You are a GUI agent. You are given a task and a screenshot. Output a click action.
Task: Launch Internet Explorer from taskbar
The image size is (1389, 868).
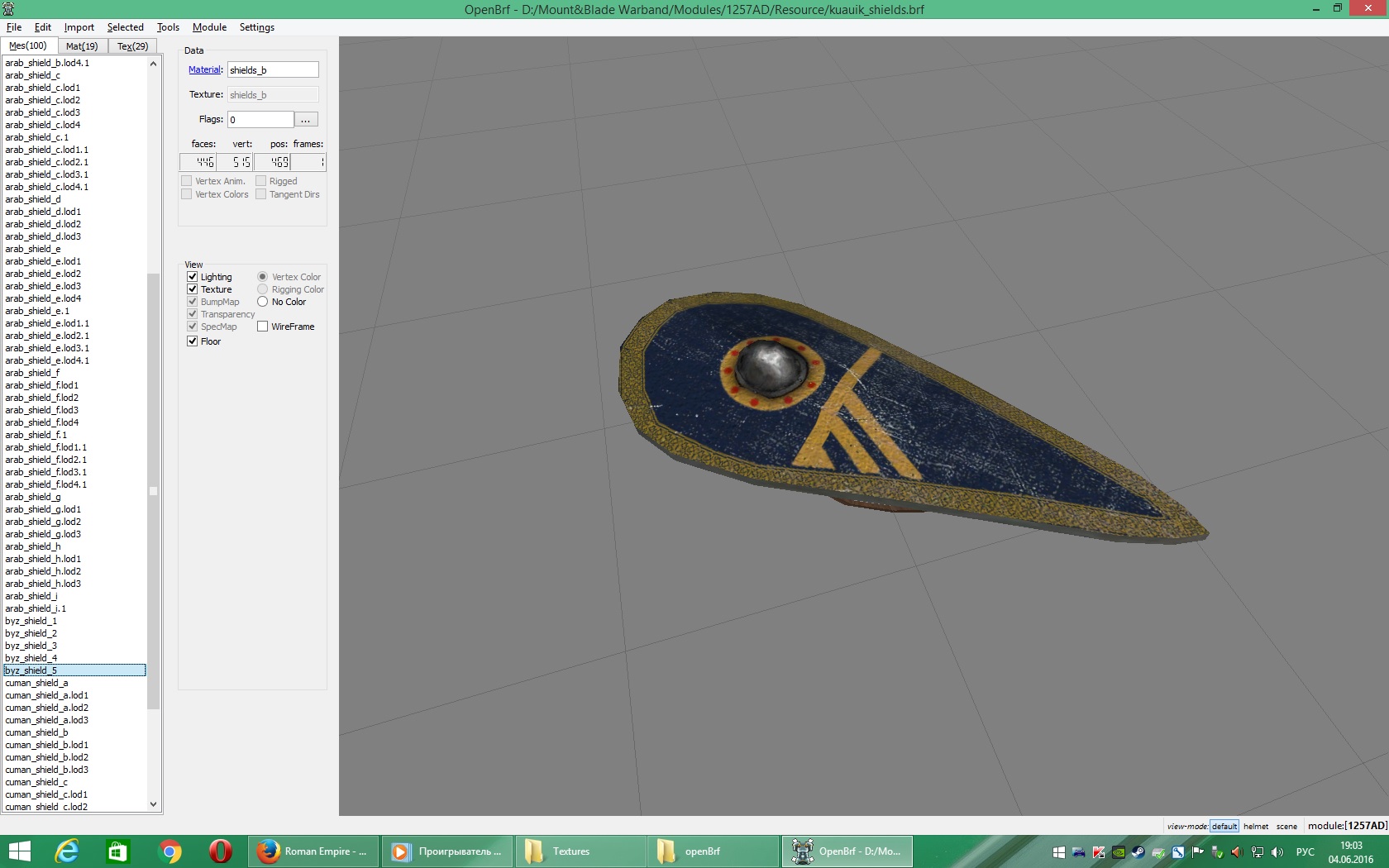click(67, 851)
